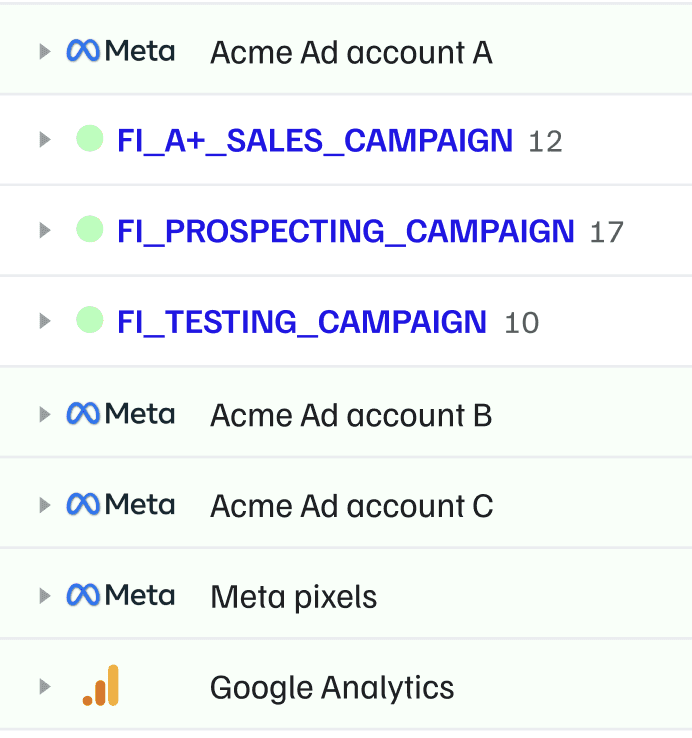This screenshot has height=738, width=692.
Task: Click Meta logo beside Acme Ad account B
Action: [x=120, y=414]
